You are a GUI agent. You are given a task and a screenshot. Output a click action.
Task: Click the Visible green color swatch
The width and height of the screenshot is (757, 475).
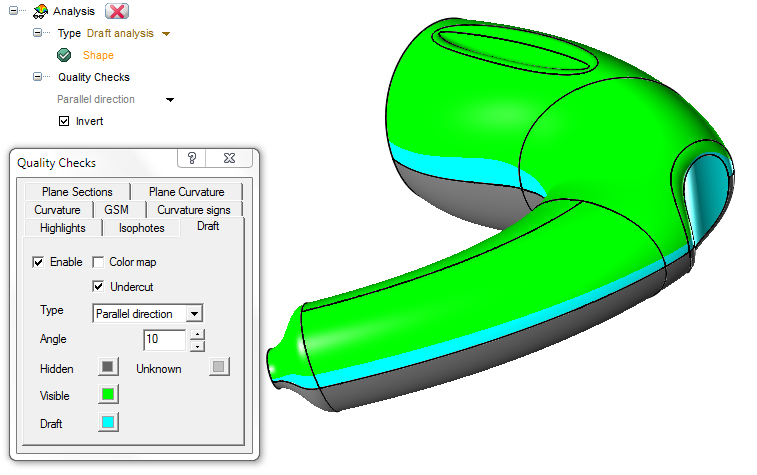107,395
